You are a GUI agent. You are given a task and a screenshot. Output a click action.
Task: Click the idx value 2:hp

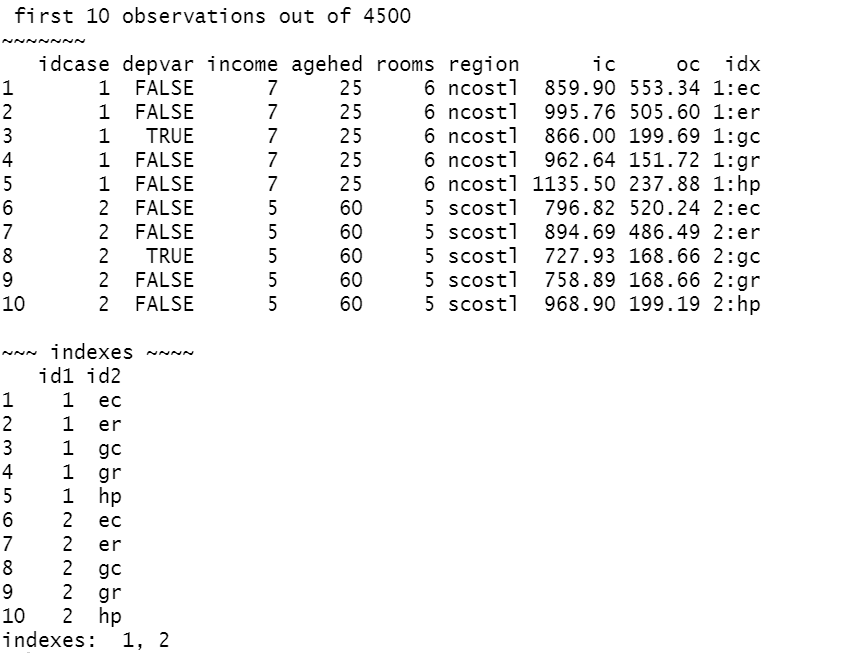coord(737,304)
